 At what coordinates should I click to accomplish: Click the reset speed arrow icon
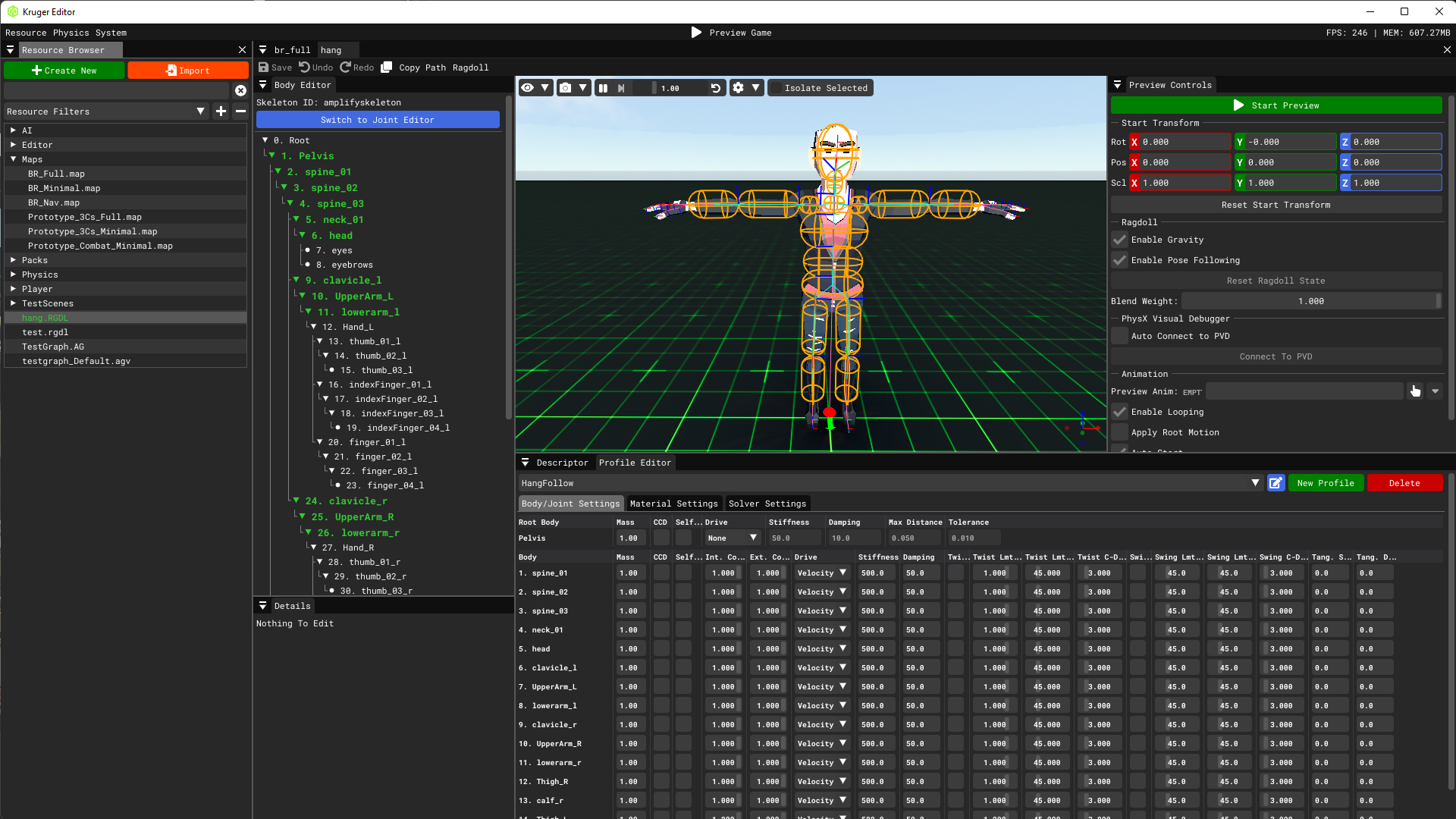[x=715, y=88]
